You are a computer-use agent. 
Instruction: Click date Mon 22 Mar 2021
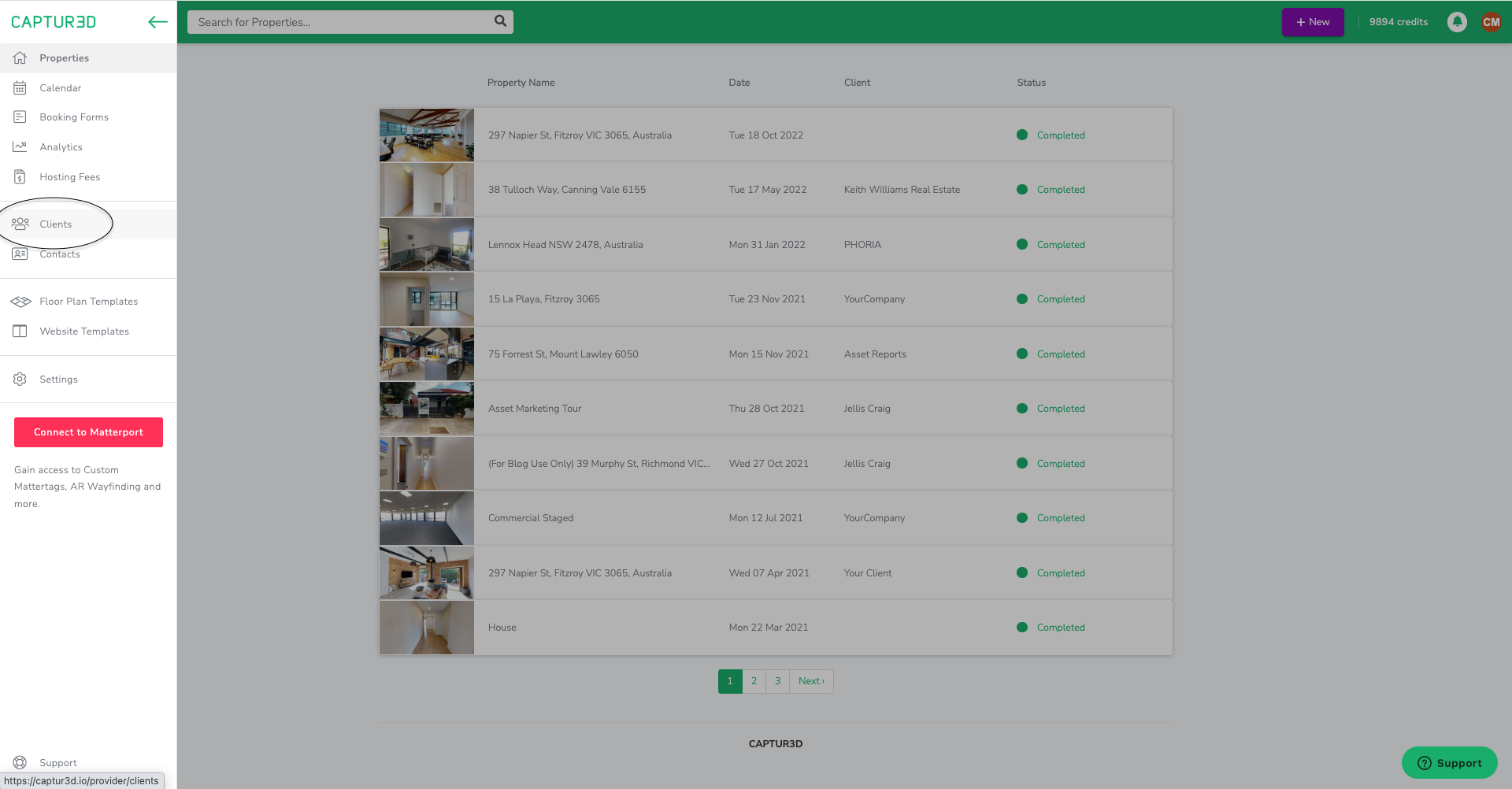768,628
